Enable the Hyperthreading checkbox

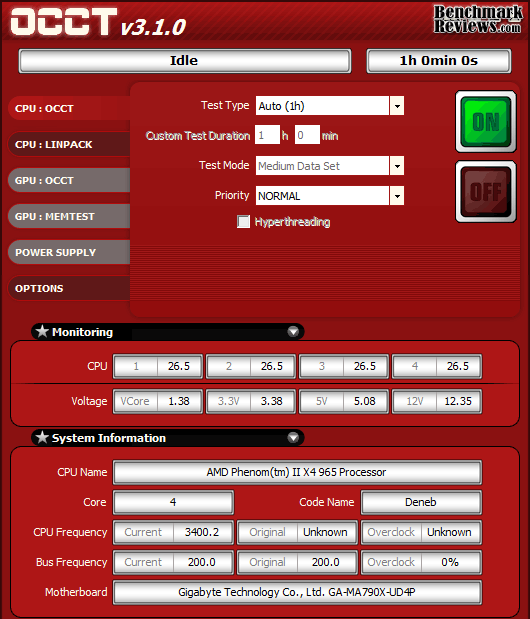coord(243,221)
